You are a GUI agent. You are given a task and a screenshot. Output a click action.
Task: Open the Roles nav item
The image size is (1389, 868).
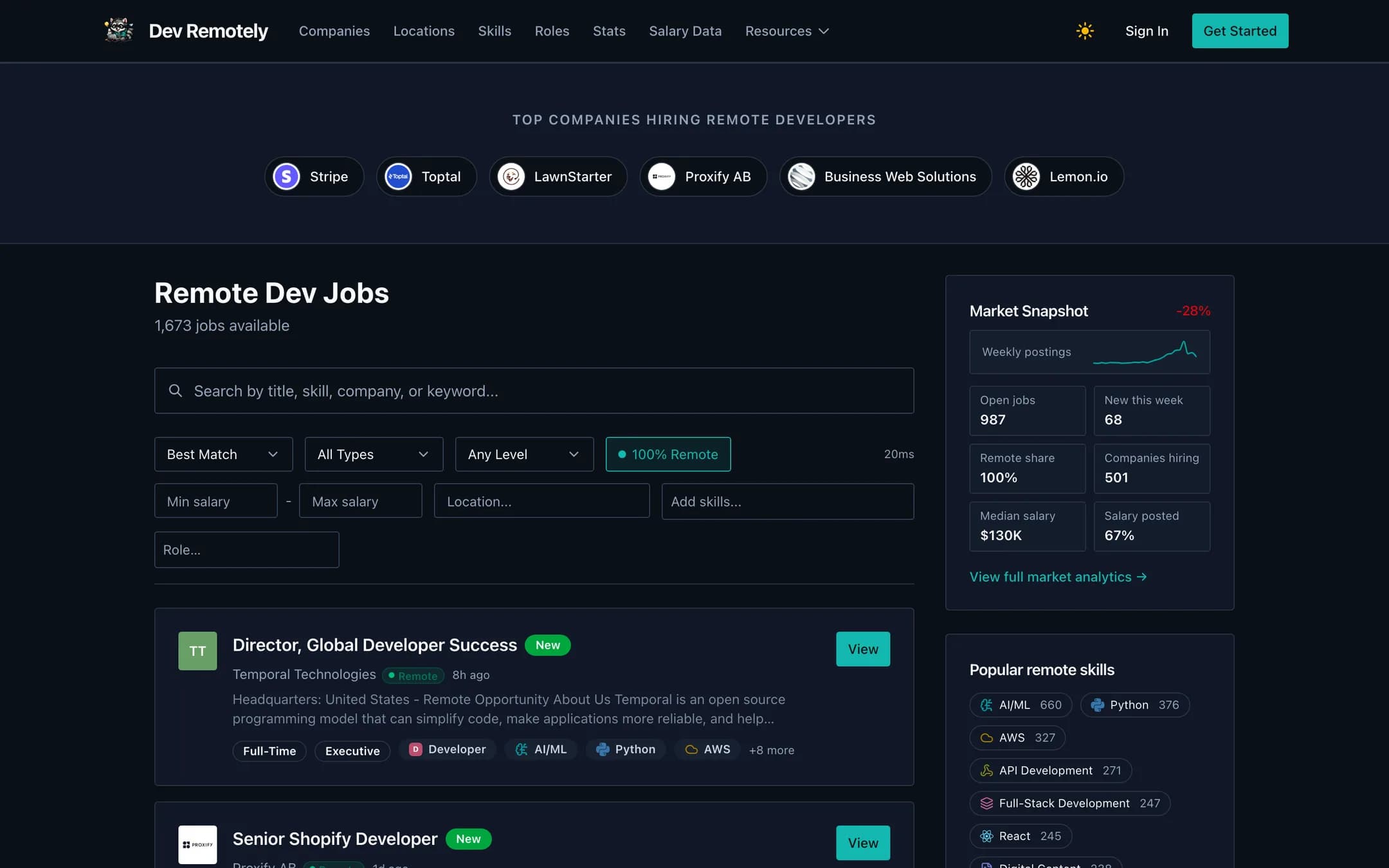[x=552, y=31]
